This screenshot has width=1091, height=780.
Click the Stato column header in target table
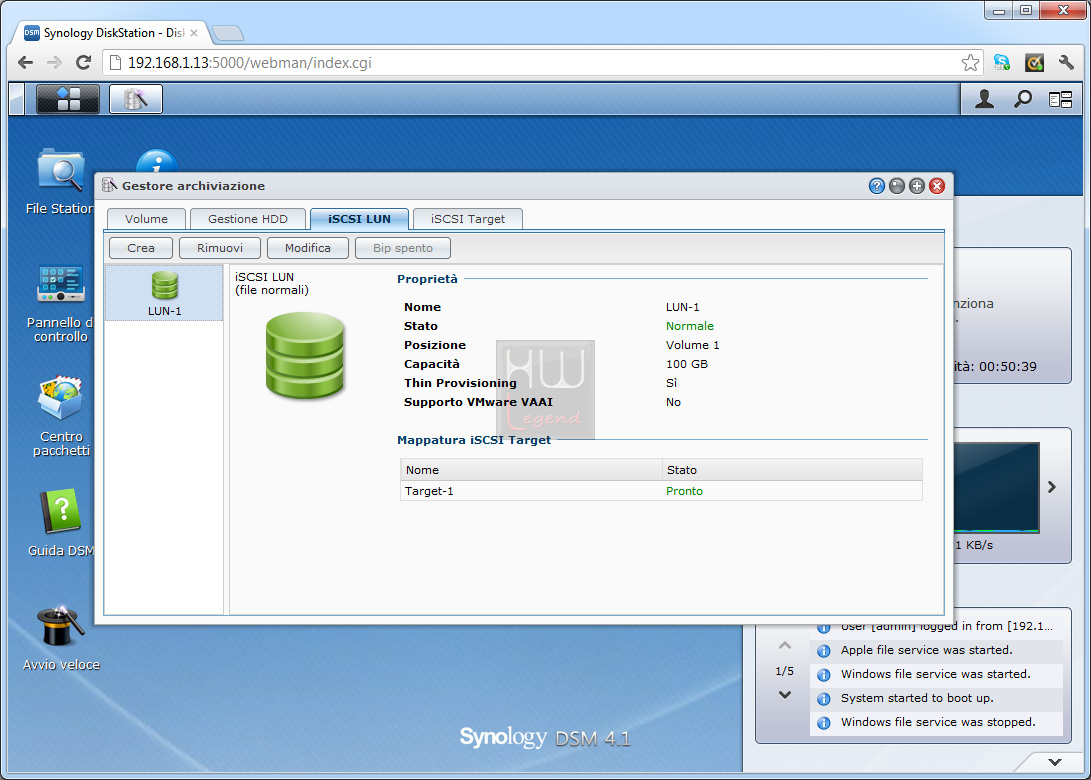pos(792,470)
